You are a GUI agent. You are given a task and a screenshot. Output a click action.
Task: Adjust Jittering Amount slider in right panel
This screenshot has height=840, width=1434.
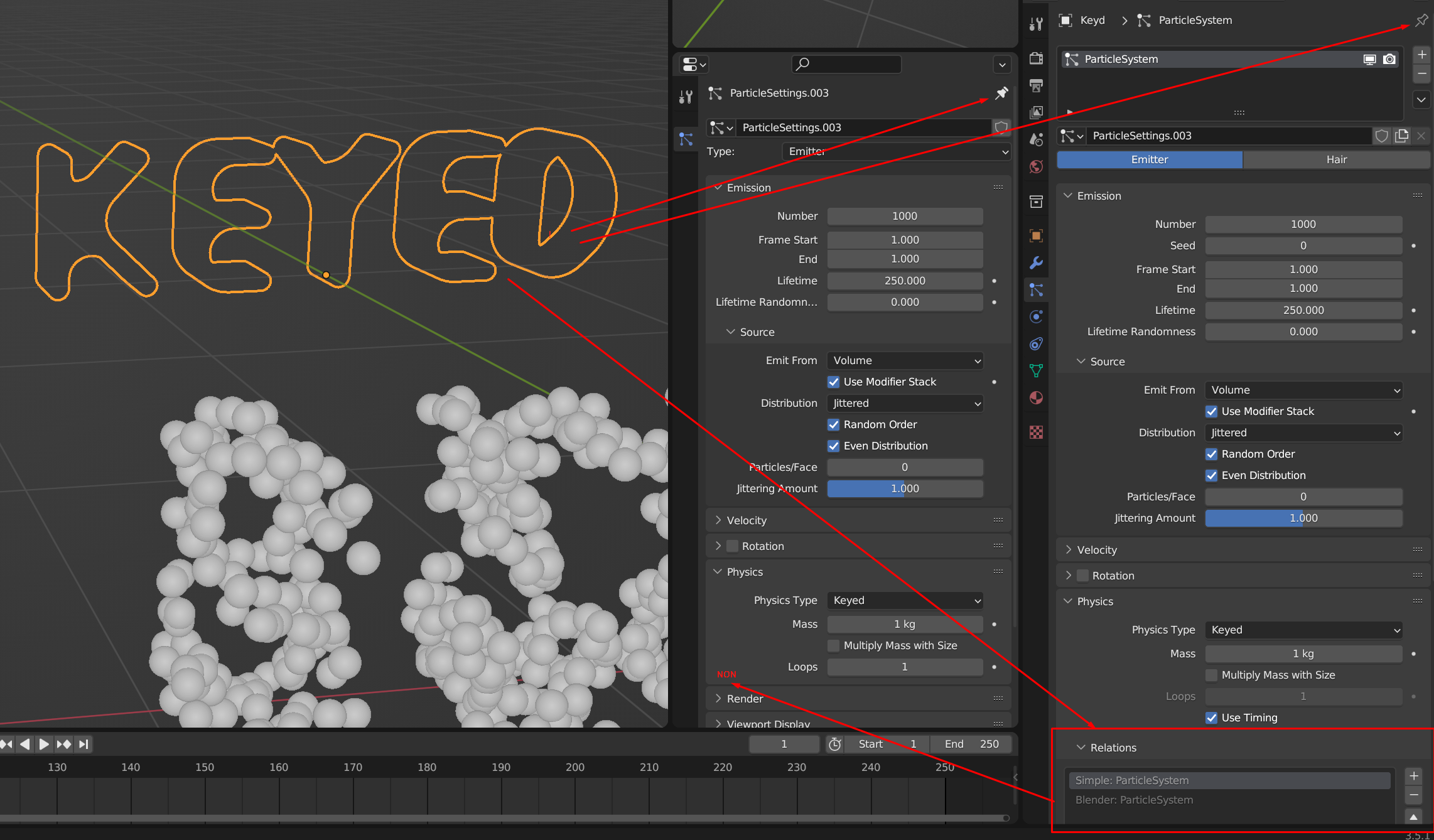pyautogui.click(x=1303, y=518)
